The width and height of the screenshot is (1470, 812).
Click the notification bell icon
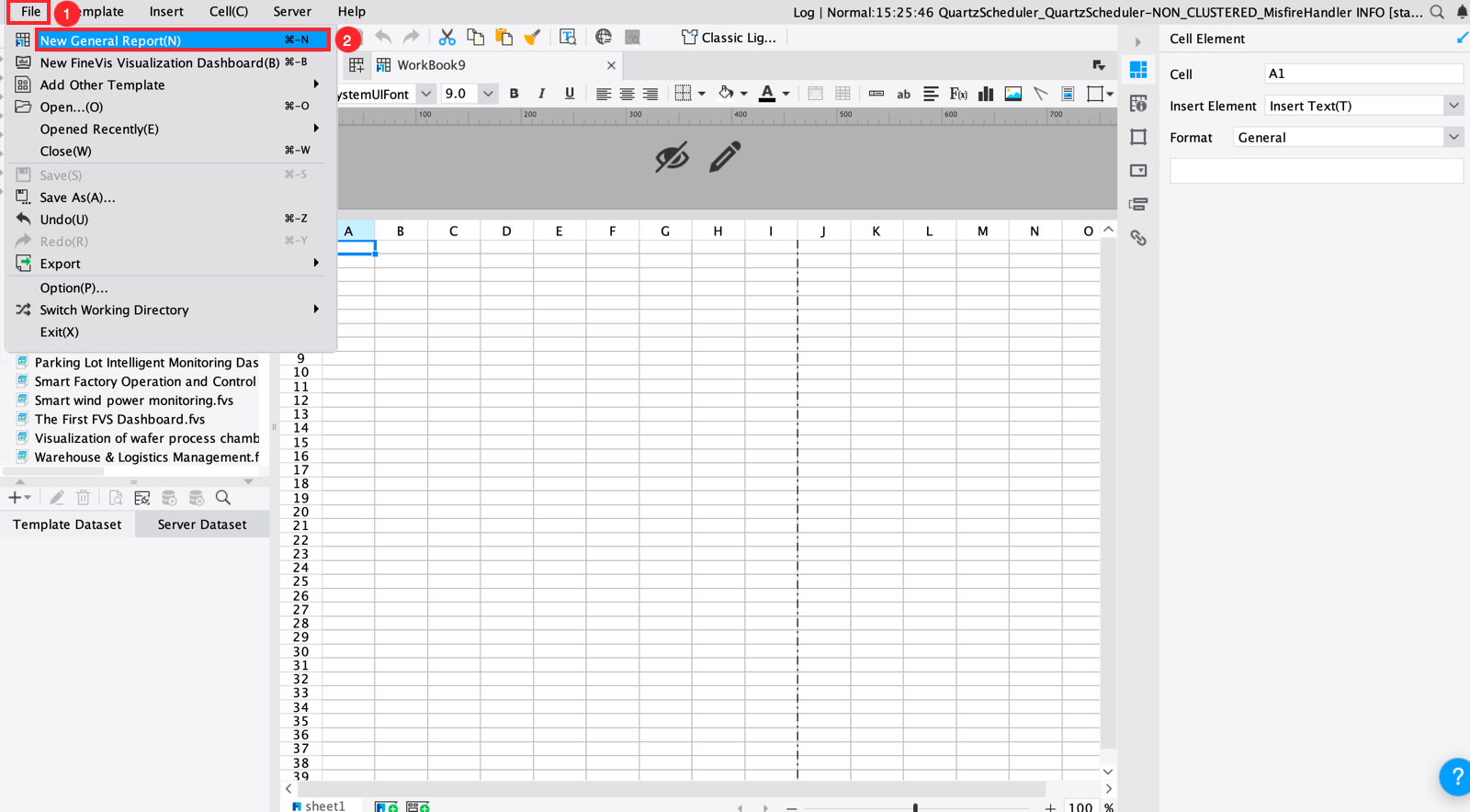1462,12
